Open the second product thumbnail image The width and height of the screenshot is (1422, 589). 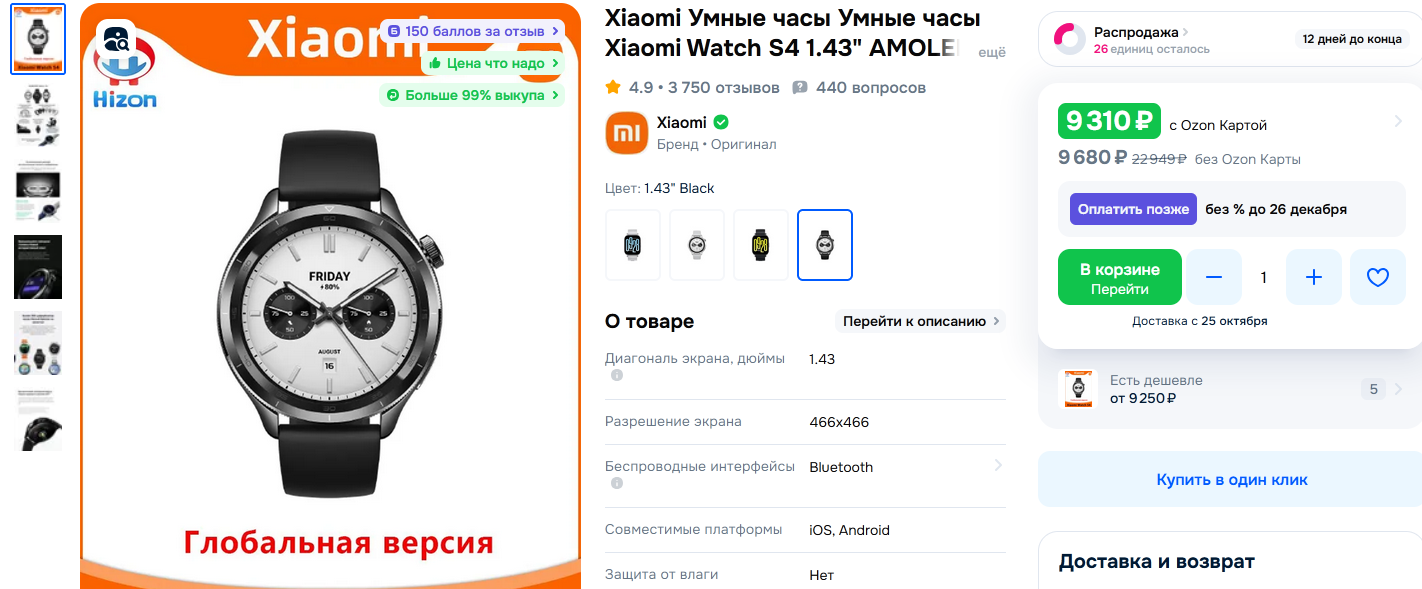pos(38,116)
